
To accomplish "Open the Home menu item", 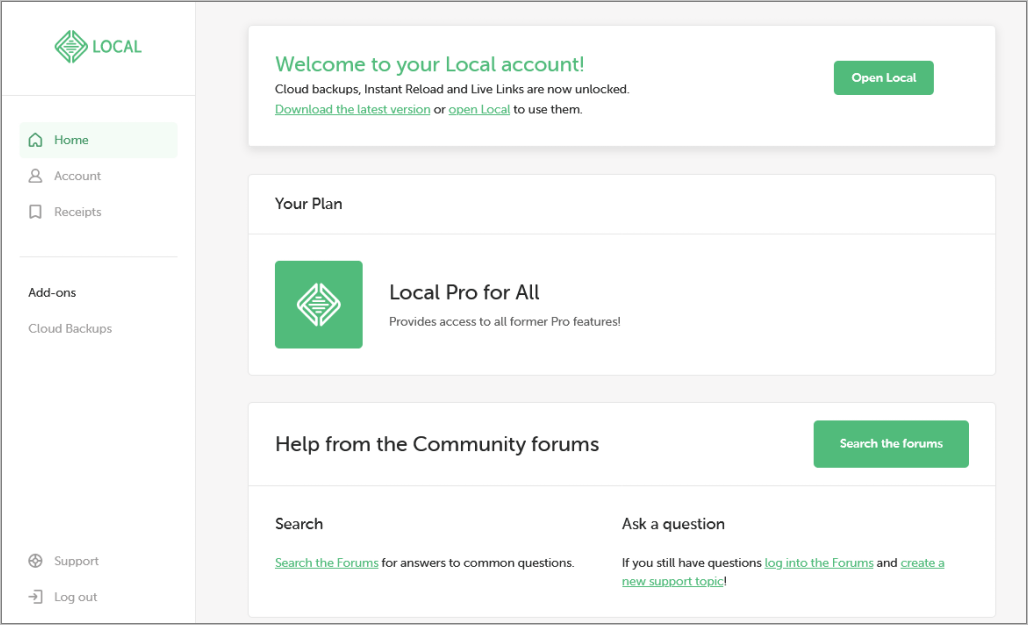I will [98, 140].
